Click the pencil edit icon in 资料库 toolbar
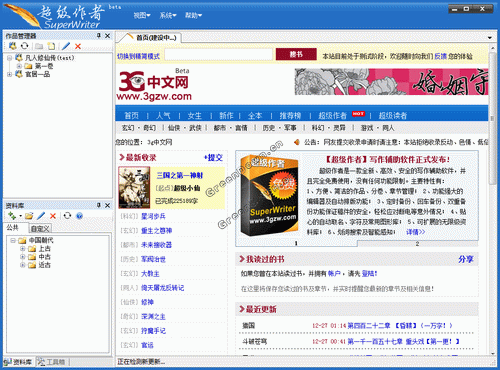500x370 pixels. (41, 216)
